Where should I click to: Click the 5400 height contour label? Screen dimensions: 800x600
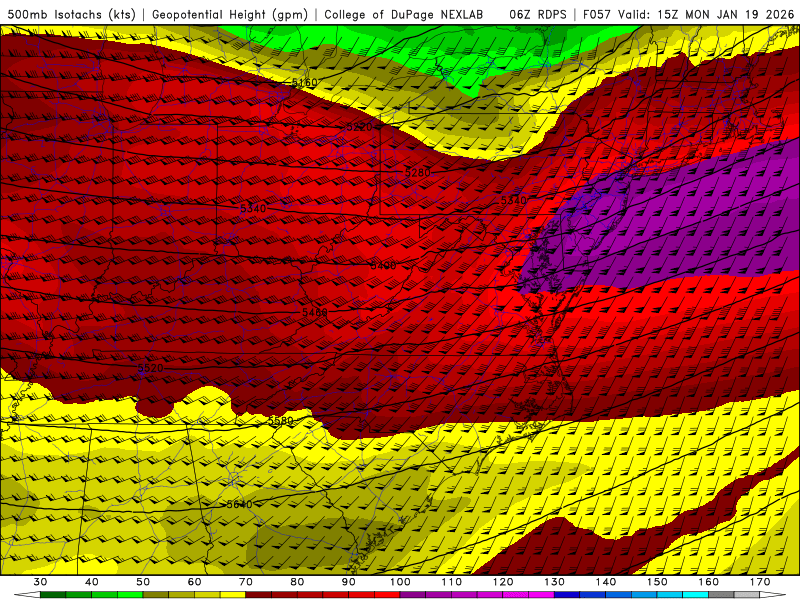click(383, 266)
